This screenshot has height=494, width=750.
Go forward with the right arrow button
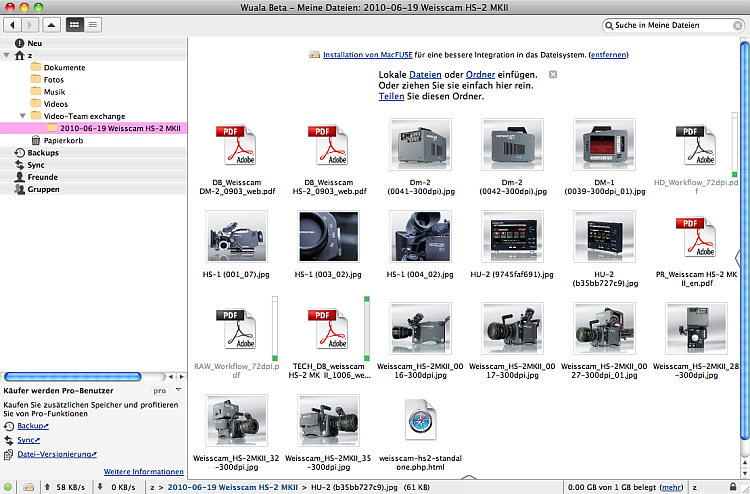point(30,25)
